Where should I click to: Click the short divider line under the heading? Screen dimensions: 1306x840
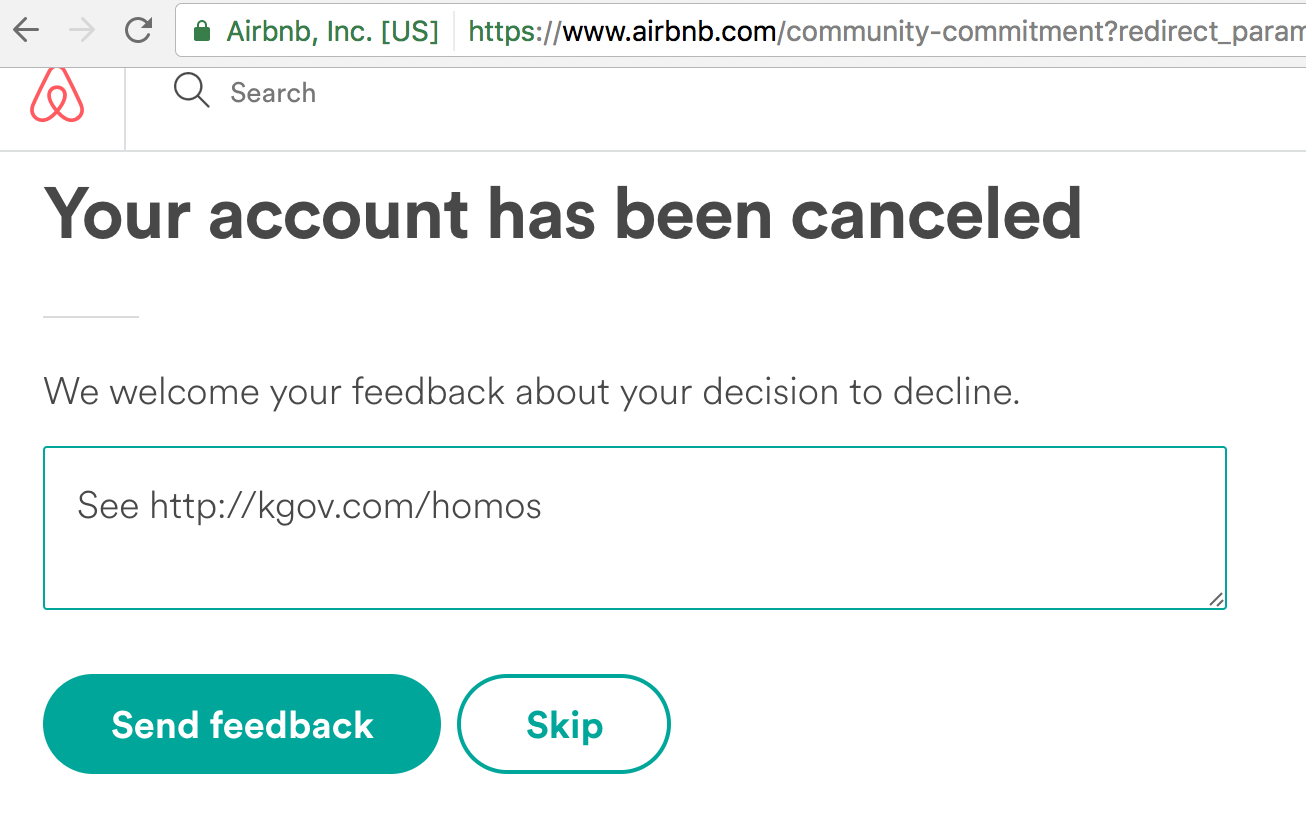[x=91, y=316]
